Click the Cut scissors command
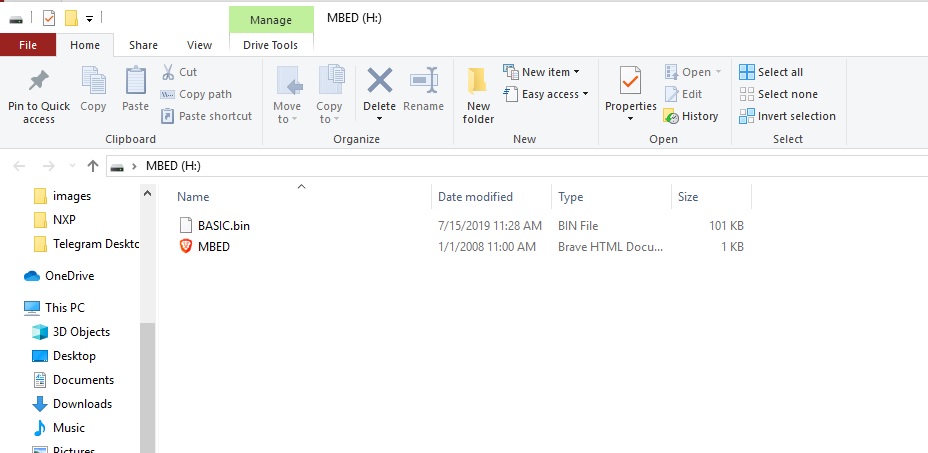This screenshot has height=453, width=928. [x=179, y=72]
